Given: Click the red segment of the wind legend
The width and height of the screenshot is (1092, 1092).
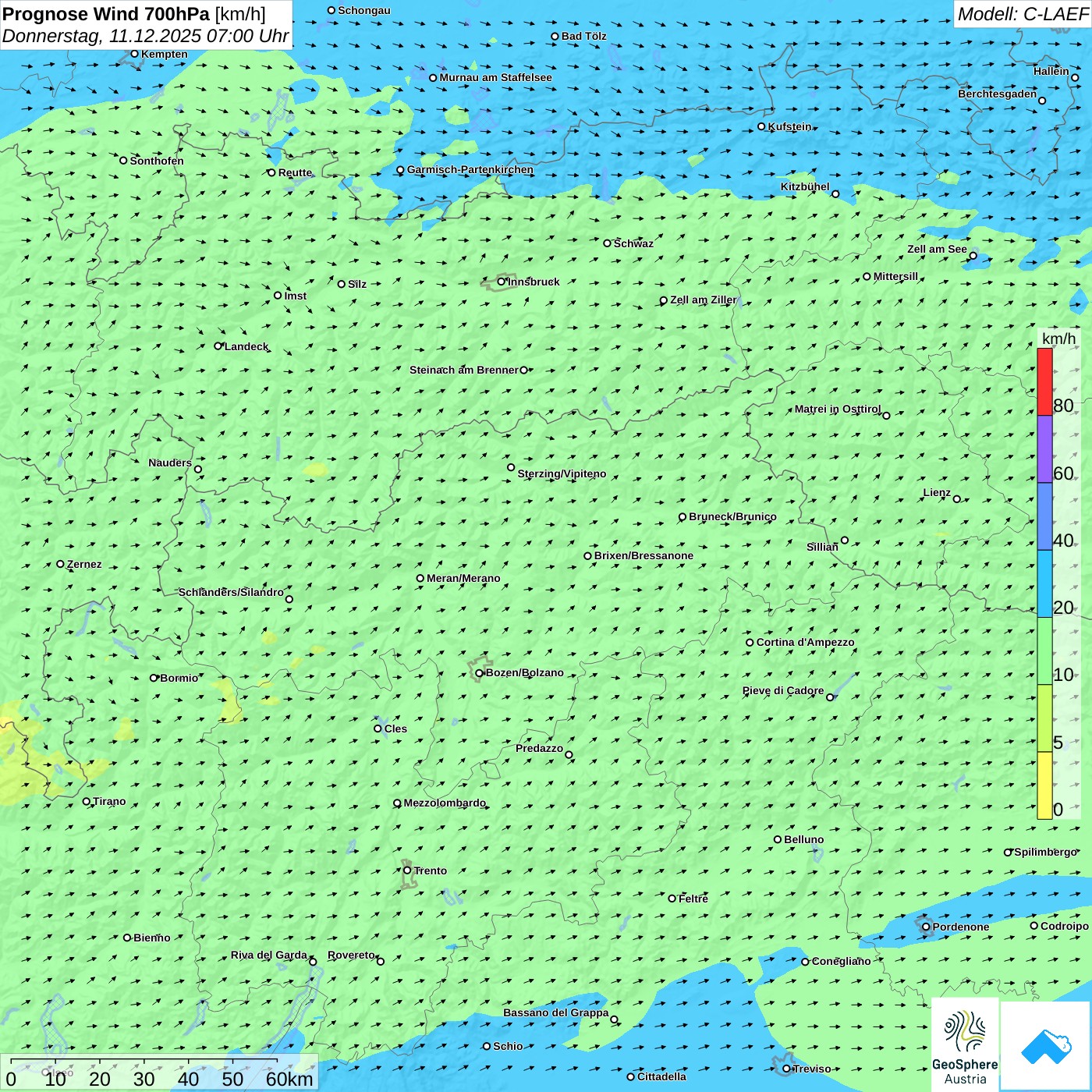Looking at the screenshot, I should 1044,381.
